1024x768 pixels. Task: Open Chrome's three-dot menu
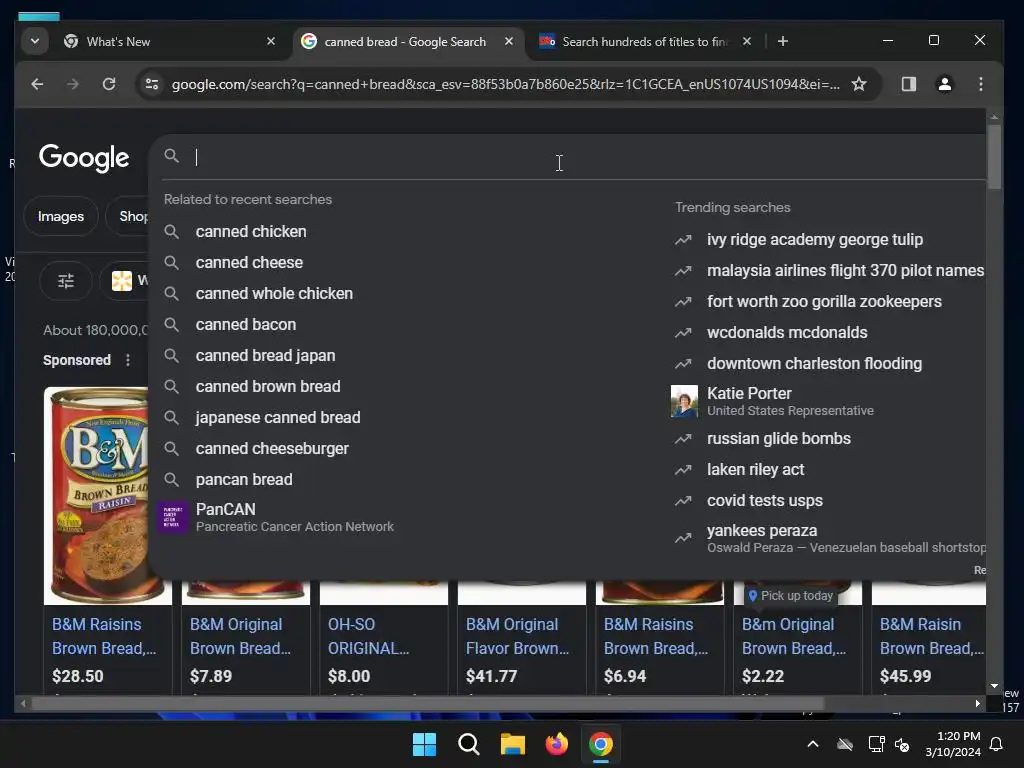tap(980, 84)
